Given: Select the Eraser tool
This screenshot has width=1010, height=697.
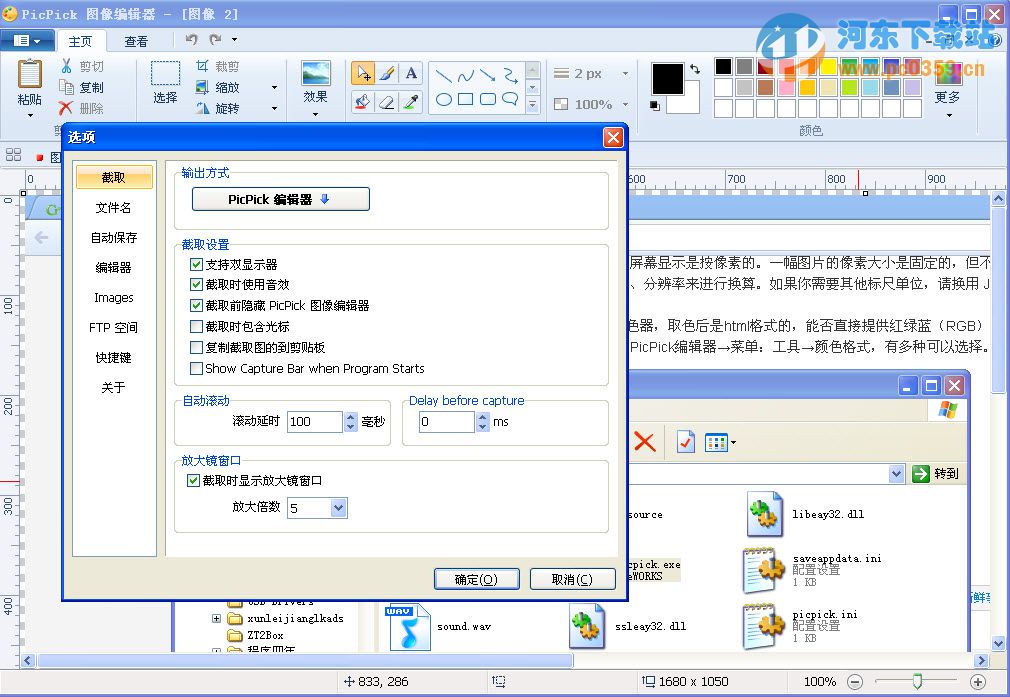Looking at the screenshot, I should [388, 101].
